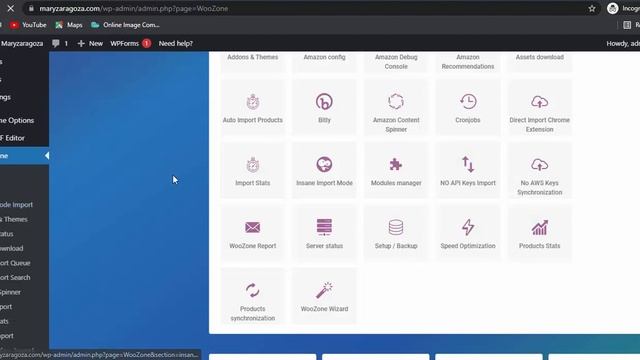
Task: Open the Cronjobs module
Action: (468, 107)
